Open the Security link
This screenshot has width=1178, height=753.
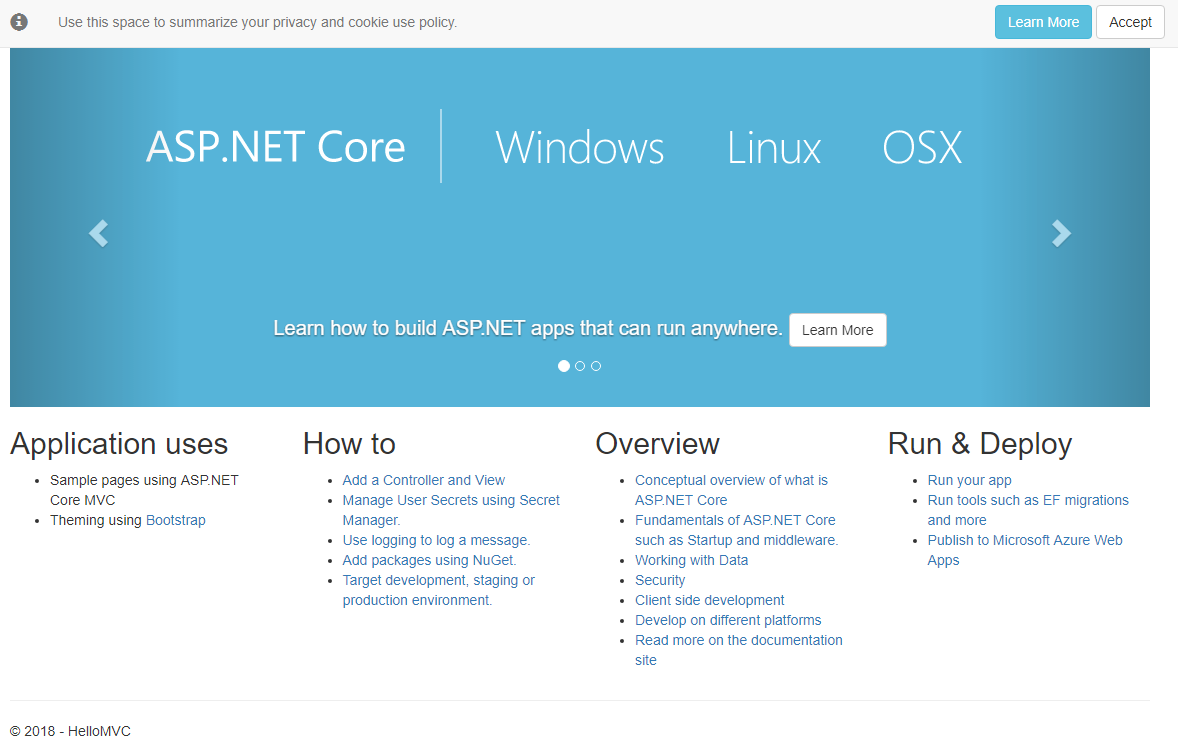tap(660, 580)
